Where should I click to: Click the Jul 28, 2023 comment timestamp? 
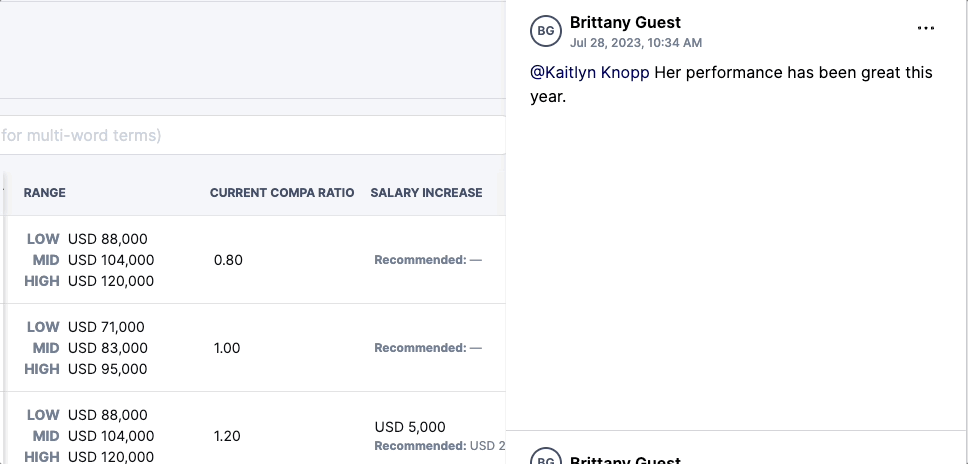point(636,43)
